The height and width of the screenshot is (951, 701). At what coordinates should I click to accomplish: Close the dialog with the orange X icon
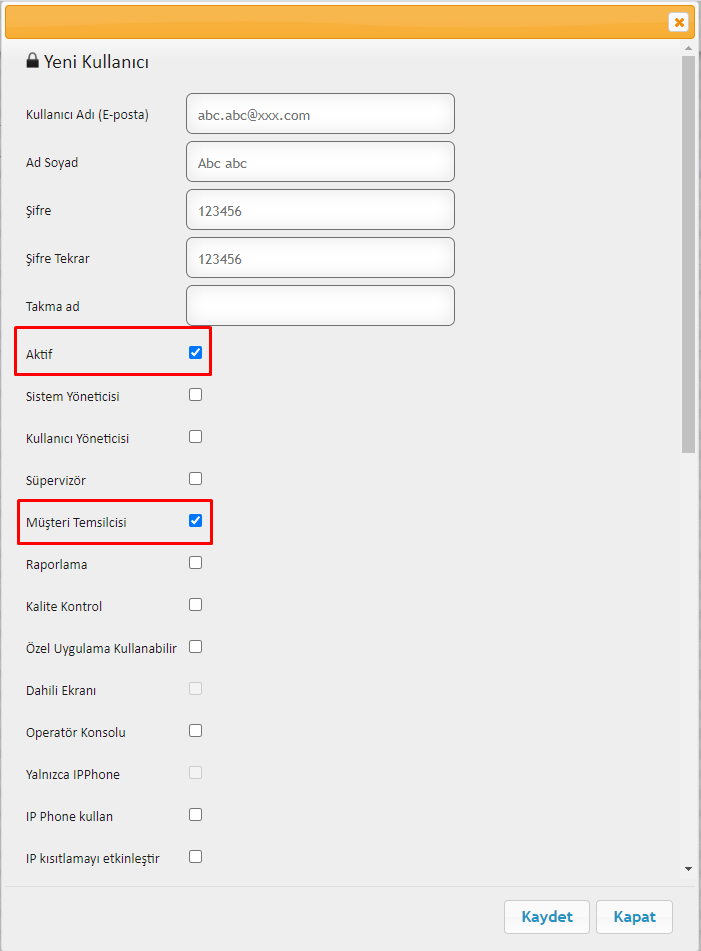[x=679, y=22]
